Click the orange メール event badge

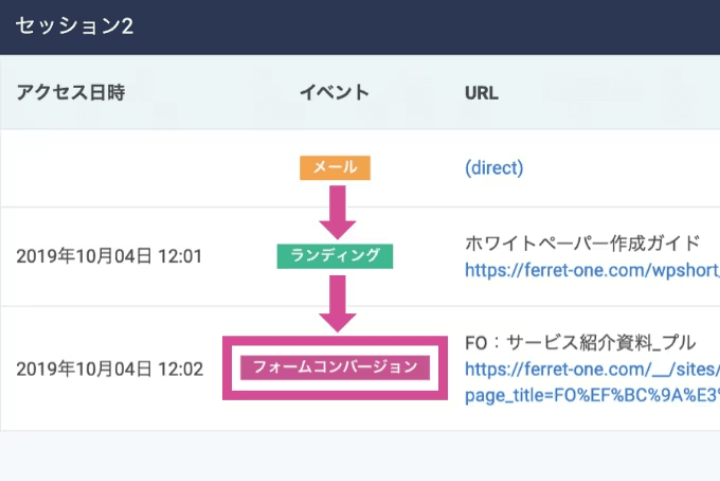coord(335,168)
